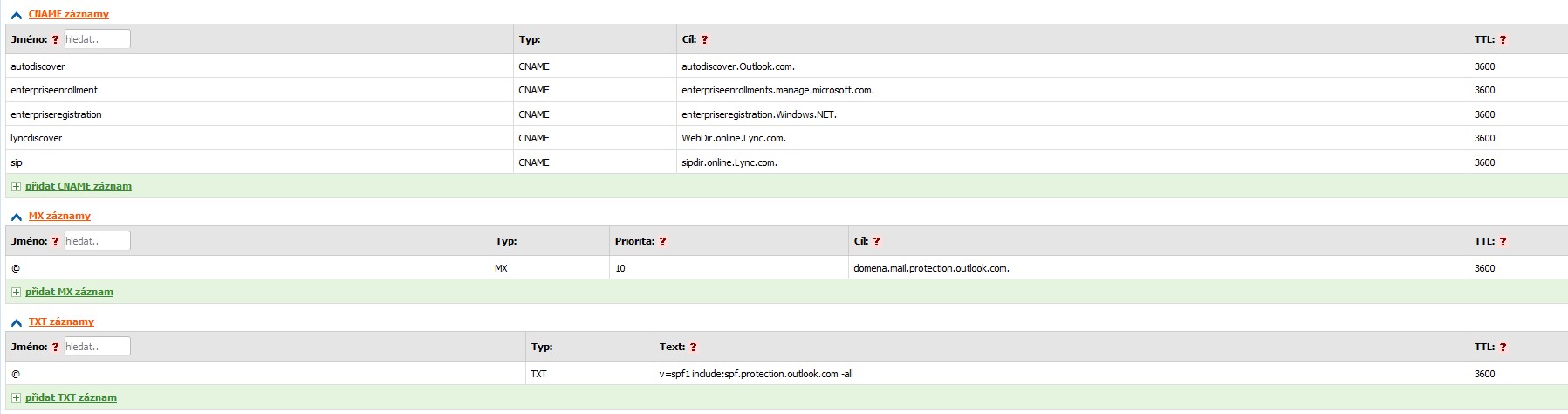Image resolution: width=1568 pixels, height=414 pixels.
Task: Collapse the TXT záznamy section arrow
Action: [16, 322]
